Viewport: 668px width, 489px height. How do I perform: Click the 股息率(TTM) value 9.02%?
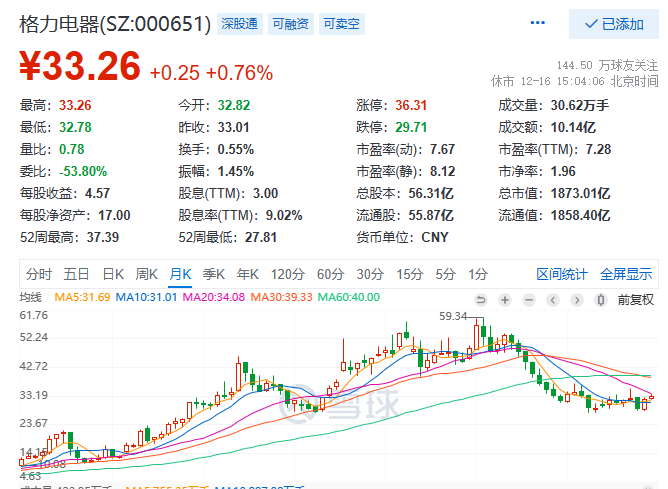pyautogui.click(x=284, y=216)
